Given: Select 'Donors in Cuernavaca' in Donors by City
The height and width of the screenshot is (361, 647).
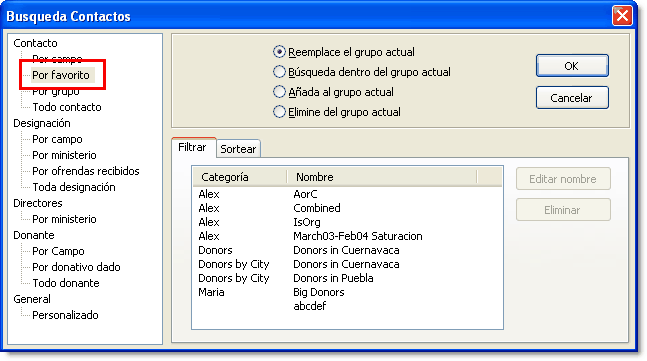Looking at the screenshot, I should 347,264.
